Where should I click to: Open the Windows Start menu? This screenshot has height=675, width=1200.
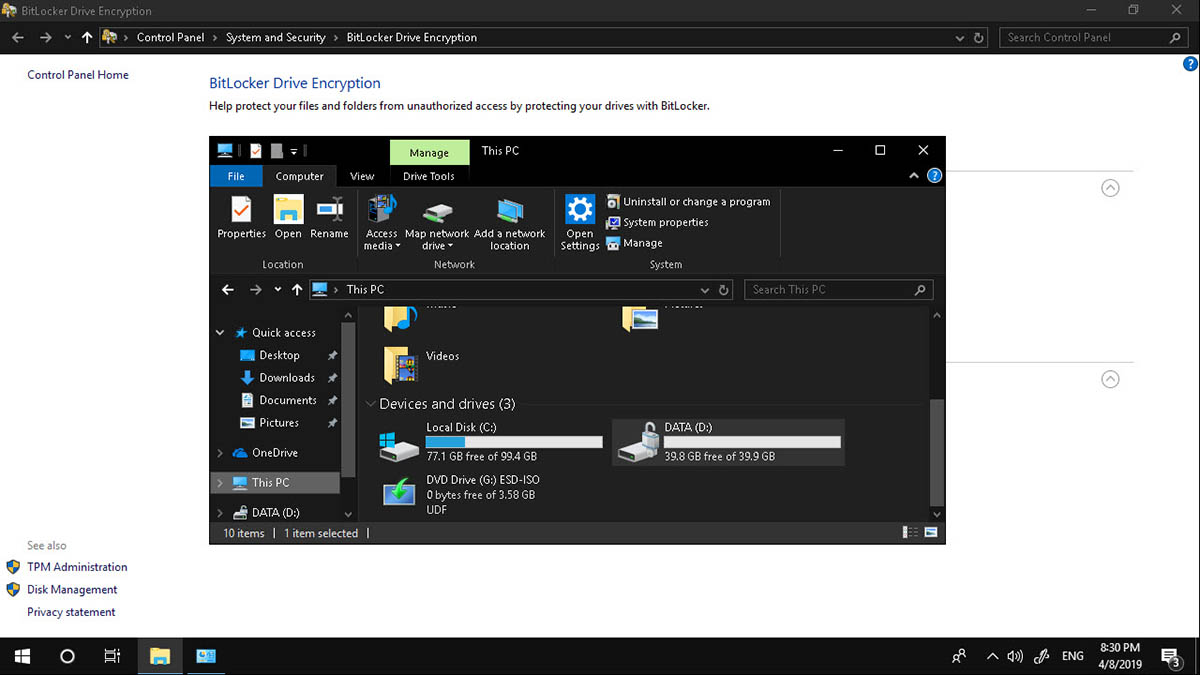[x=21, y=656]
